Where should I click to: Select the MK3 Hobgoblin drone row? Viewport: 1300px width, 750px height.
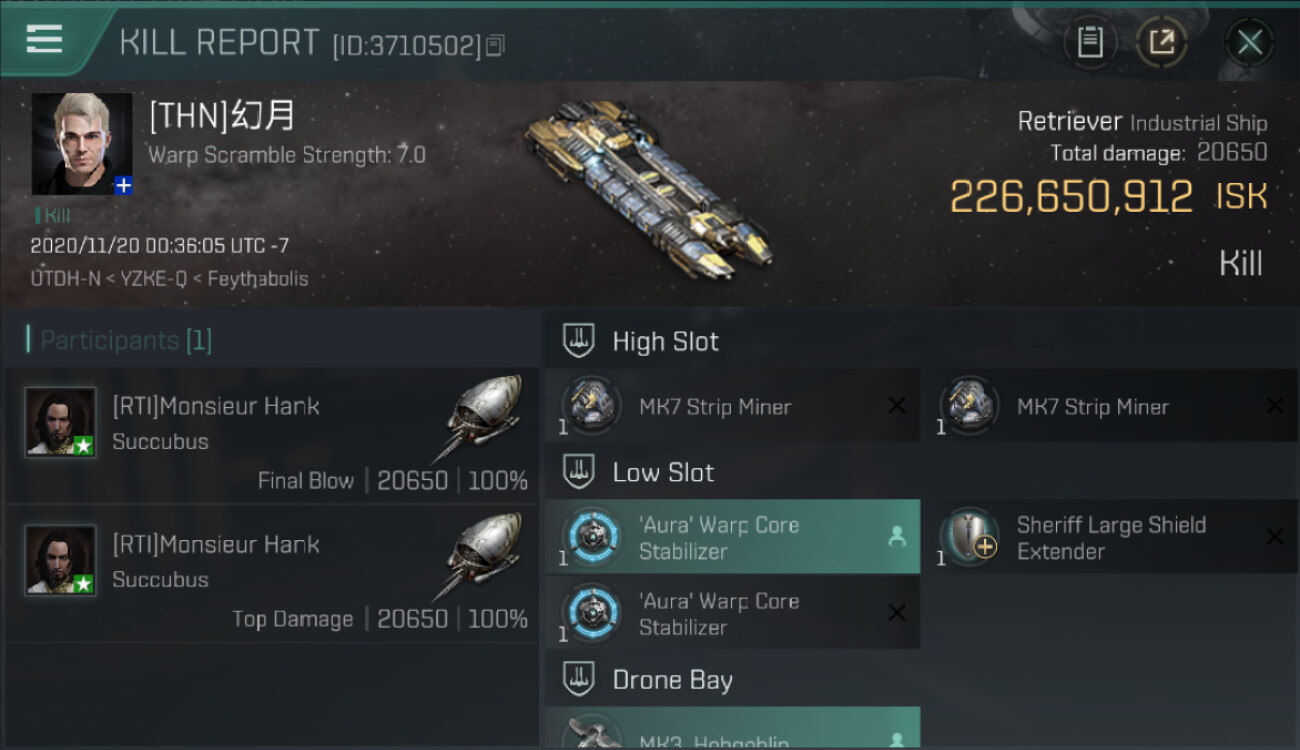click(732, 728)
